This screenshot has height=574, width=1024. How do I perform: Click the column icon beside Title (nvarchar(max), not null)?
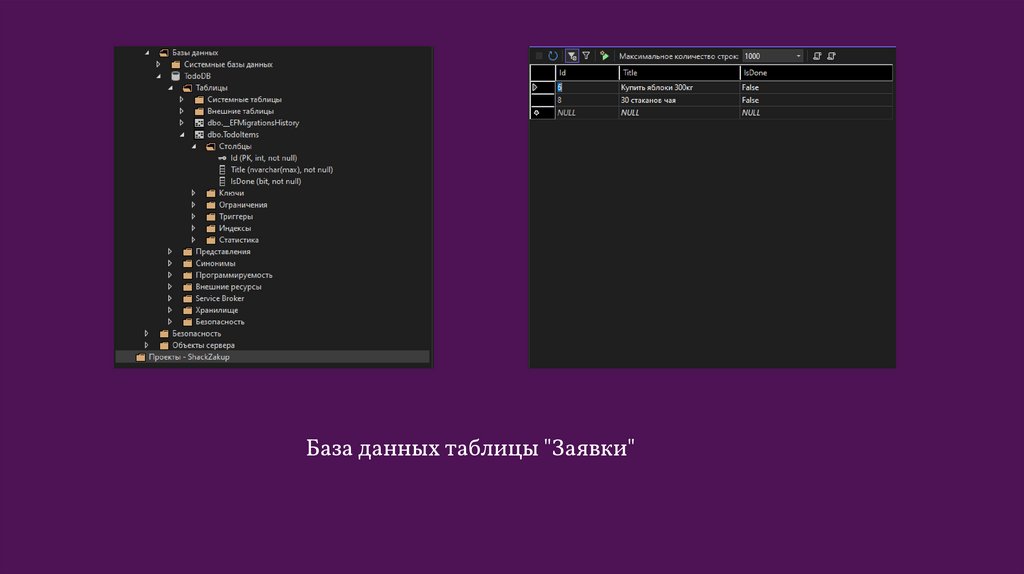point(222,170)
